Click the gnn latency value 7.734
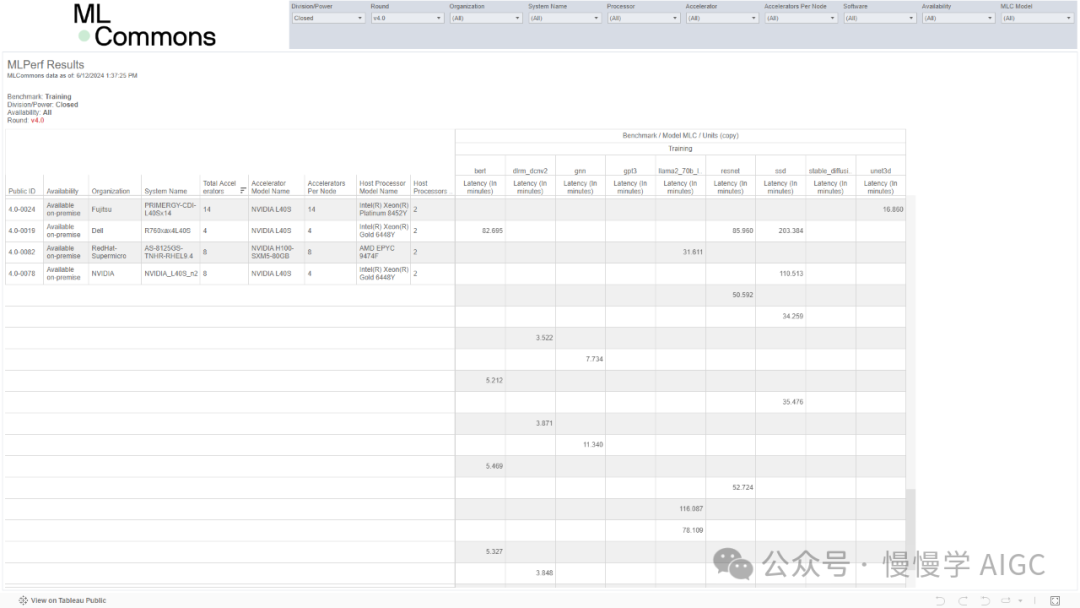 pyautogui.click(x=594, y=359)
